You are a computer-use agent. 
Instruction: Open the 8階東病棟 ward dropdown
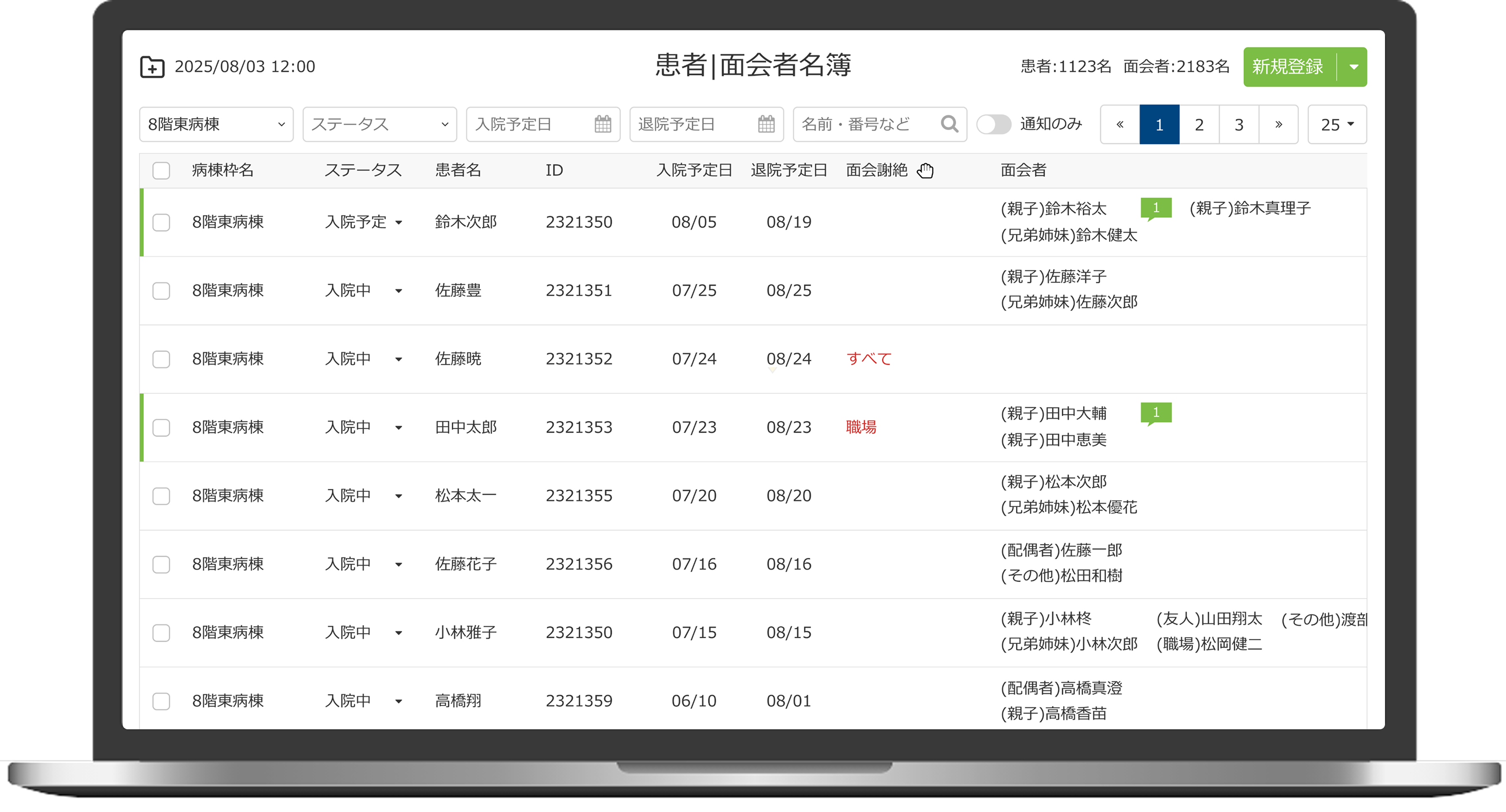216,124
